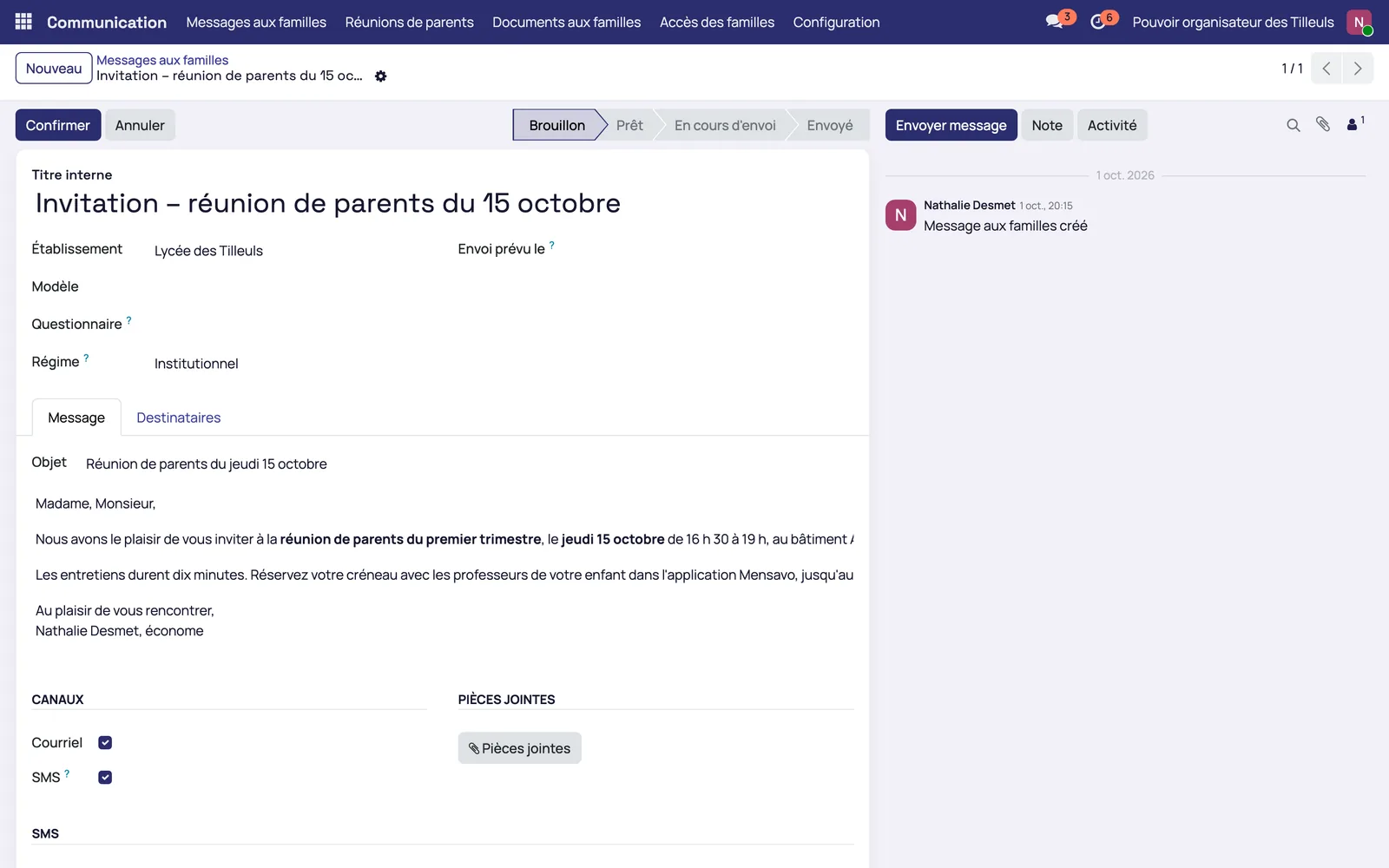Go to the next record arrow

click(1358, 69)
